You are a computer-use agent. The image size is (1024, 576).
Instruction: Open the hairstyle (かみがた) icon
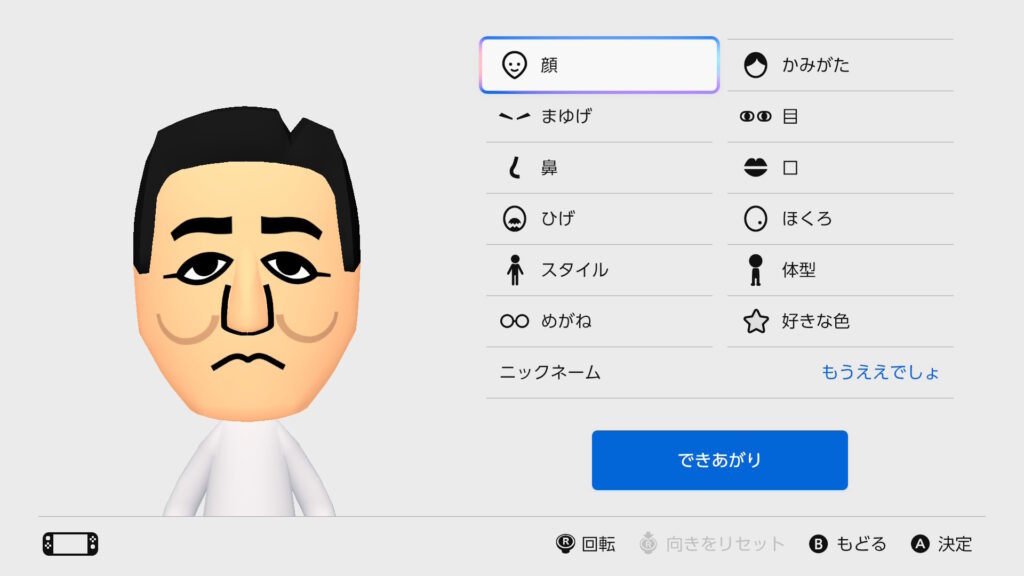[x=755, y=66]
